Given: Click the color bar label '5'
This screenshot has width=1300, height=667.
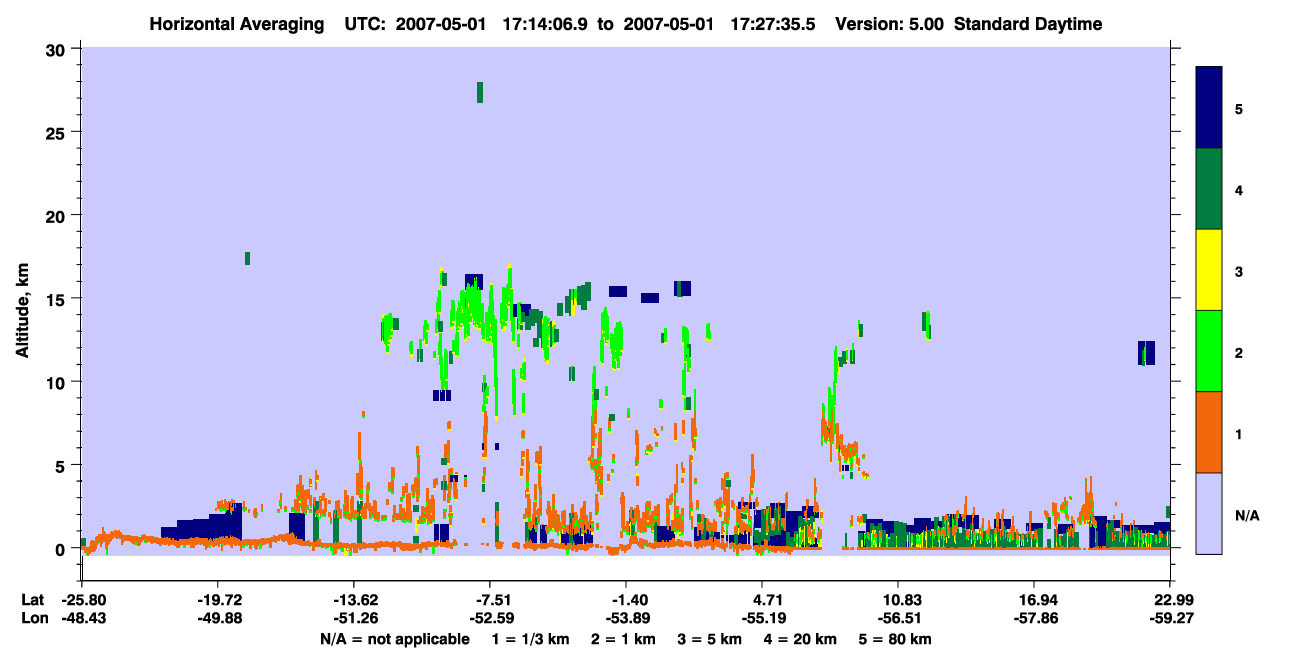Looking at the screenshot, I should click(1239, 109).
